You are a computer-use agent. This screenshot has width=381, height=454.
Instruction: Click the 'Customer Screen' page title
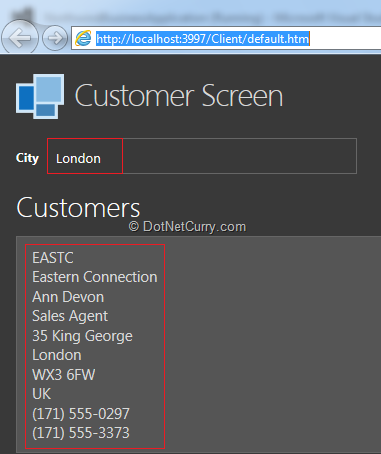179,96
